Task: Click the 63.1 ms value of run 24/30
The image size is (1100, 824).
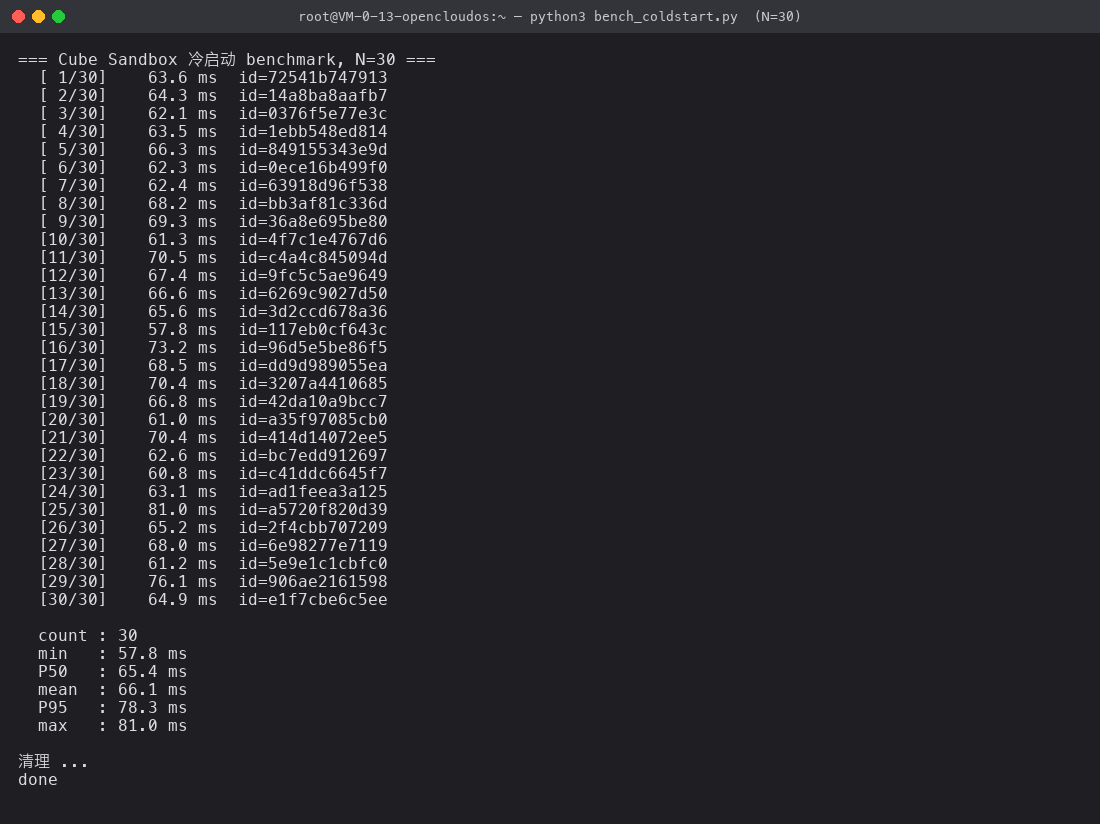Action: point(182,492)
